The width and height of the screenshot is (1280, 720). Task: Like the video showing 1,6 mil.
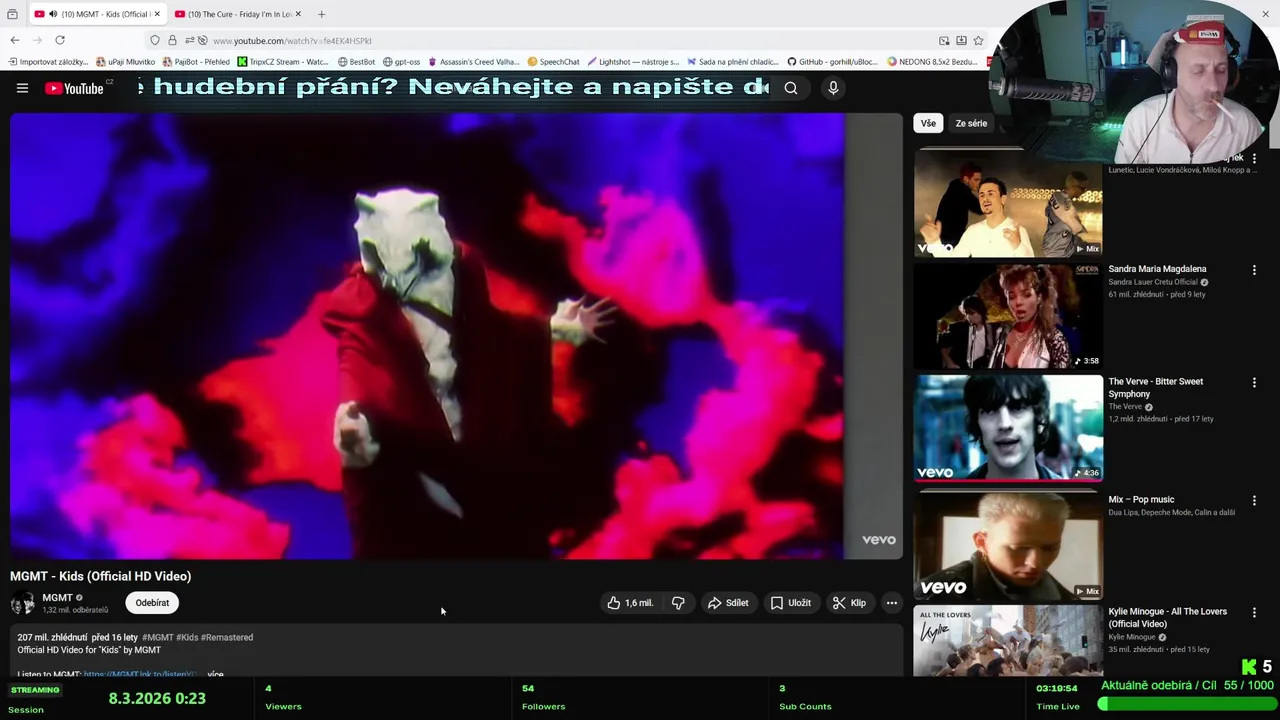pos(630,603)
